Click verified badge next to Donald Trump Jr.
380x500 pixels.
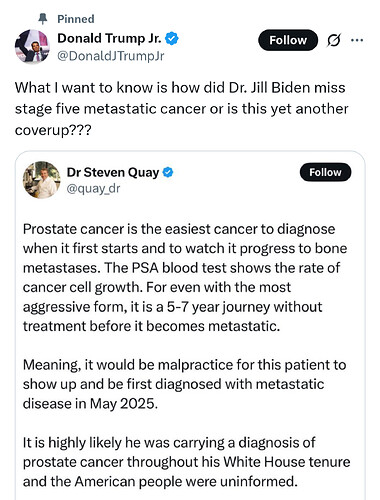pos(172,39)
